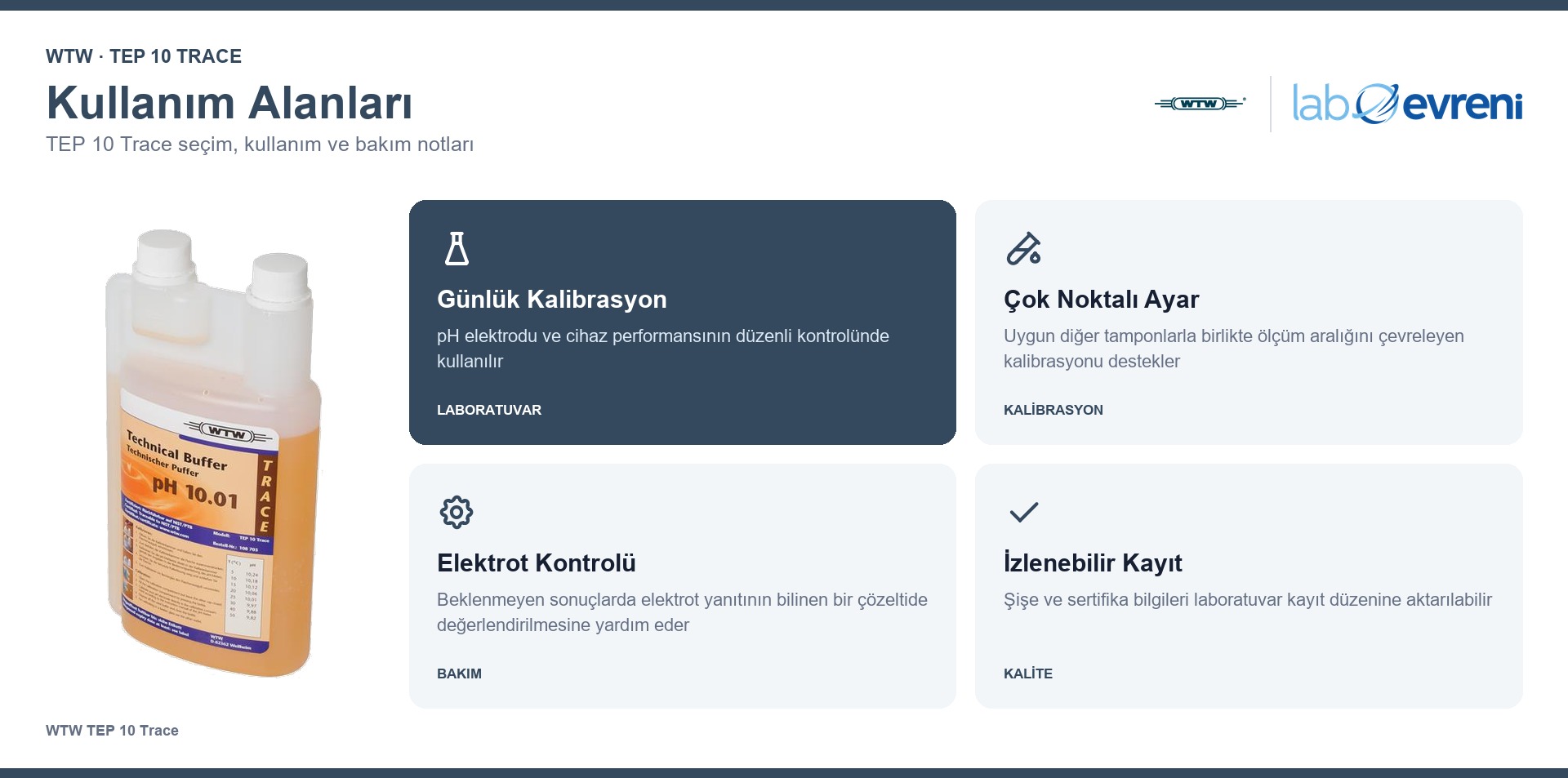Click the subtitle 'TEP 10 Trace seçim, kullanım ve bakım notları'
Image resolution: width=1568 pixels, height=778 pixels.
click(260, 144)
